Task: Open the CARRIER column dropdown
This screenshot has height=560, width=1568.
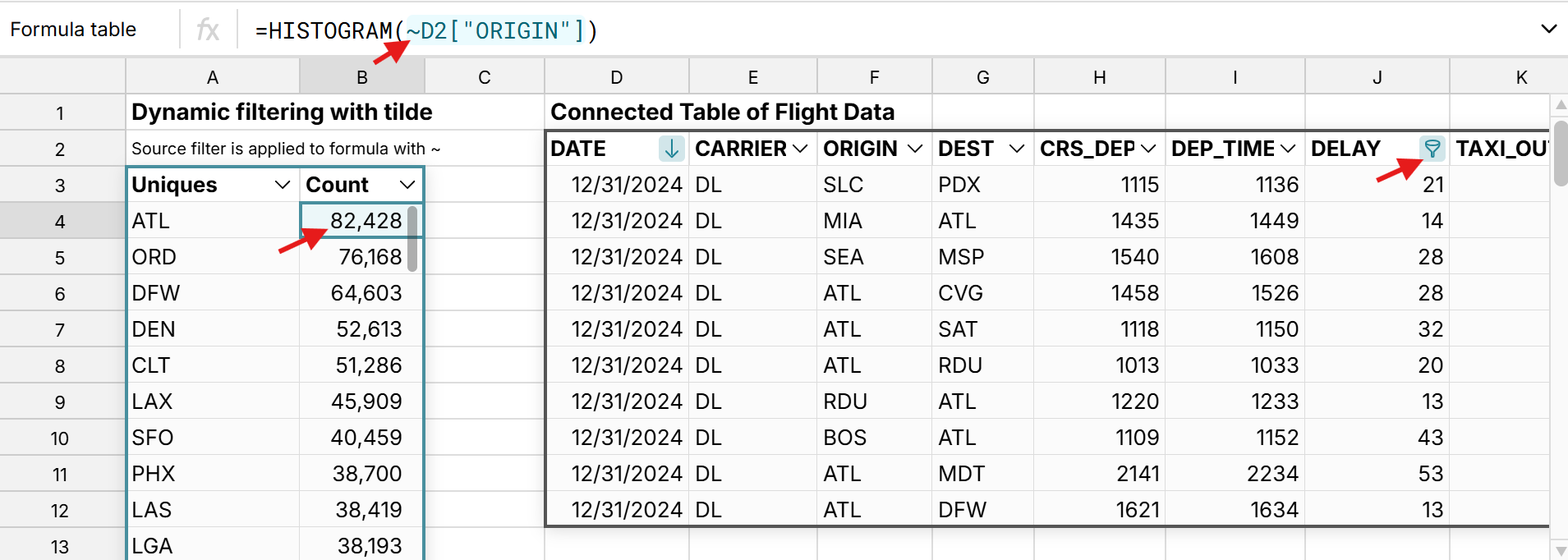Action: [x=802, y=149]
